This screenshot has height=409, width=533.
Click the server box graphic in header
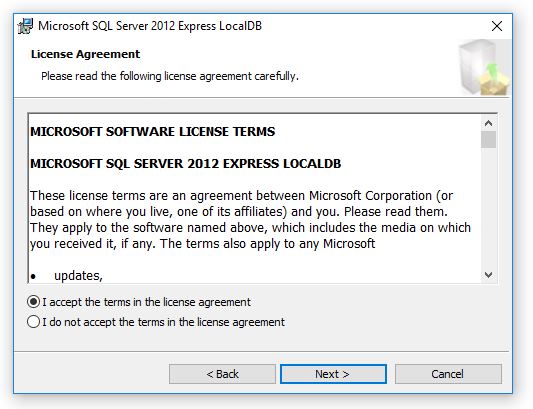point(484,67)
